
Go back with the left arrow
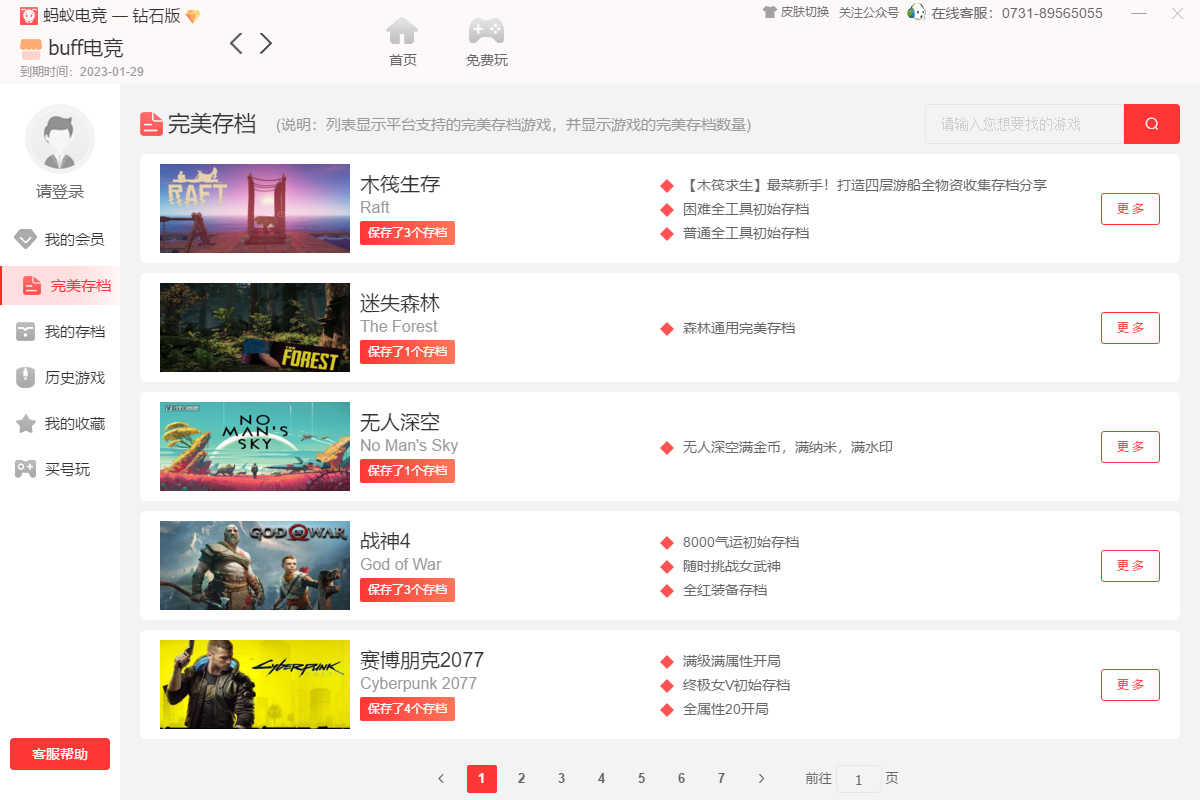pyautogui.click(x=236, y=43)
